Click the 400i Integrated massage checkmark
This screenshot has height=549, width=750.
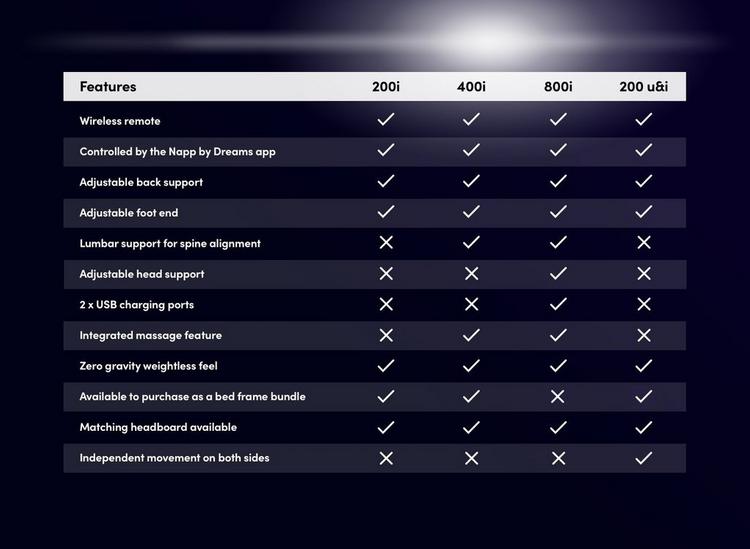pyautogui.click(x=471, y=335)
